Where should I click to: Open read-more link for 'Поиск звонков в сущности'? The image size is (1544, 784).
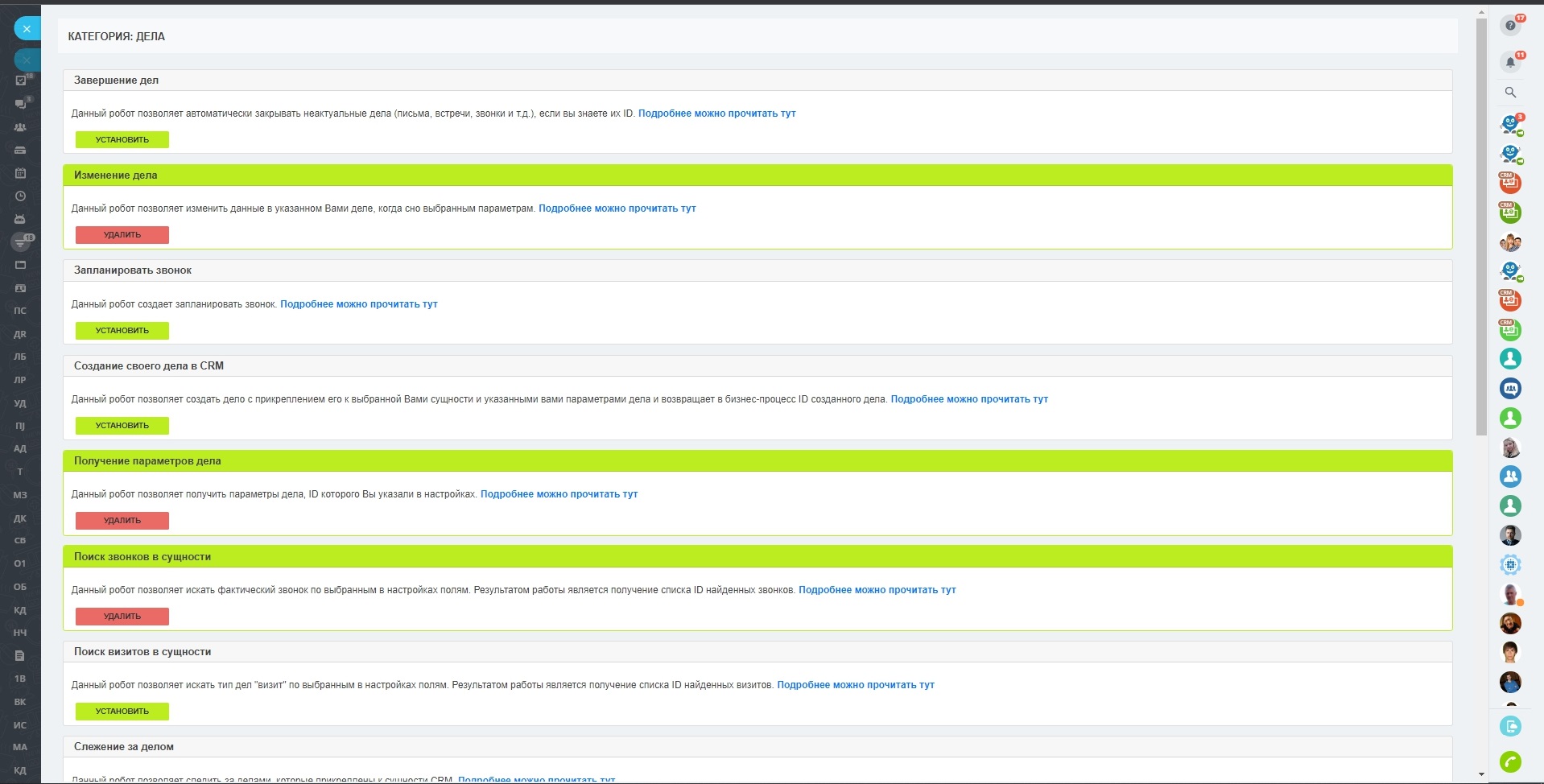[877, 590]
